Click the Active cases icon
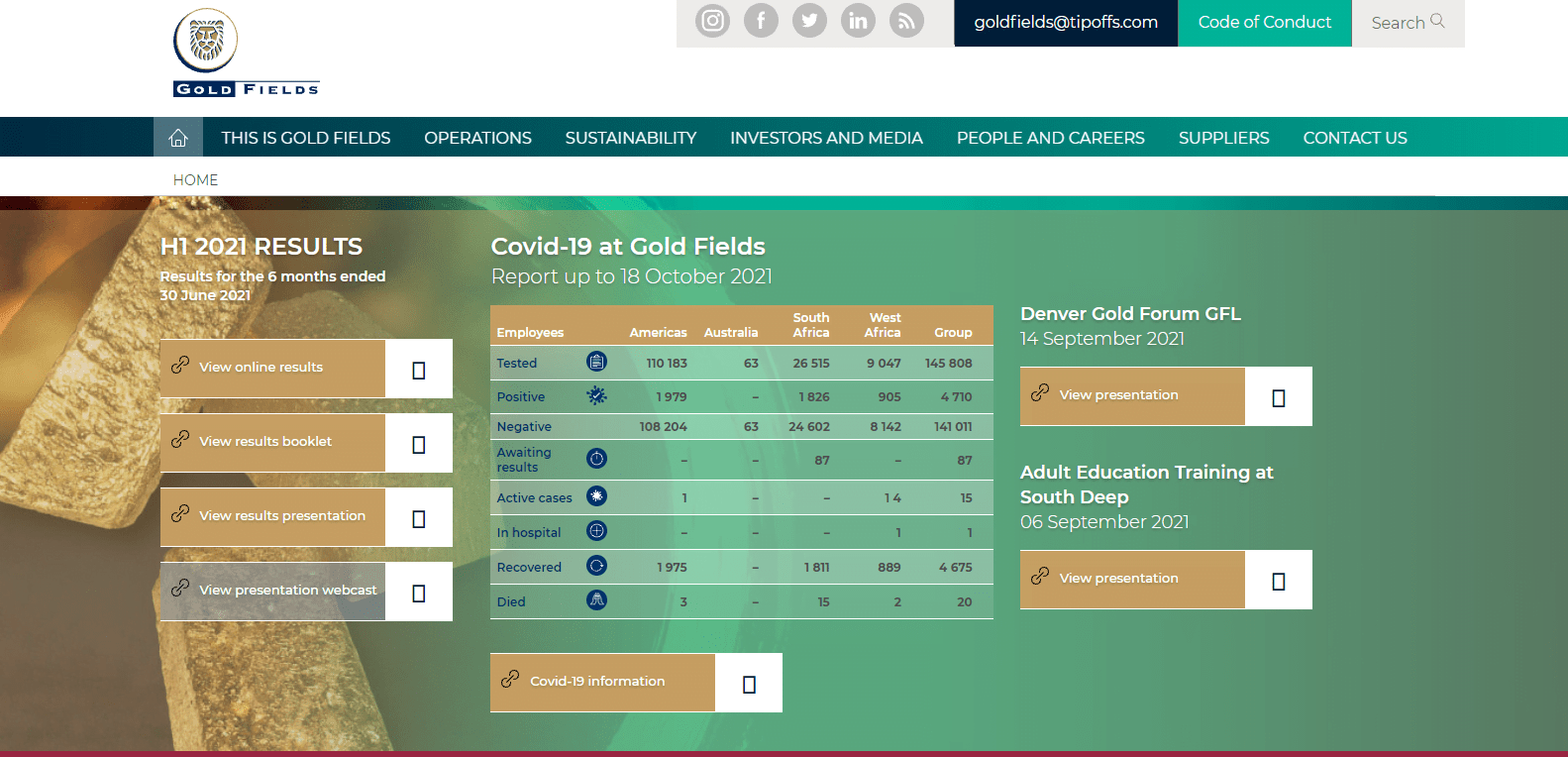This screenshot has height=757, width=1568. pos(596,496)
